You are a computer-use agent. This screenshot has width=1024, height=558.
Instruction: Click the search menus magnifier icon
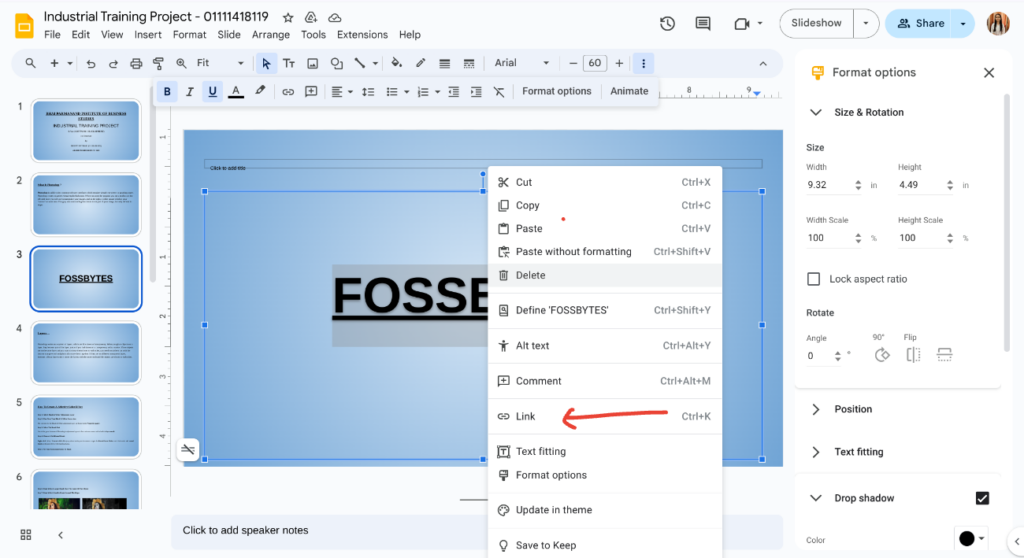[31, 63]
